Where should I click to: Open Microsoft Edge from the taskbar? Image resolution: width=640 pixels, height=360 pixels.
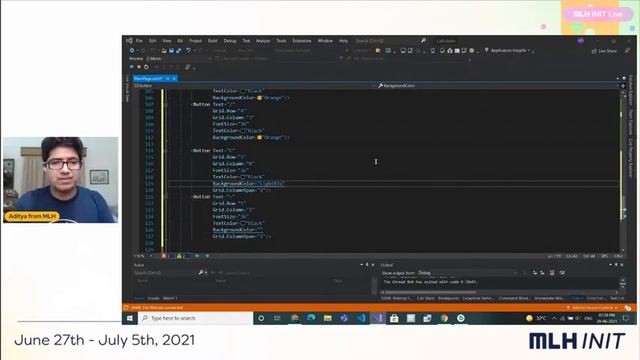click(x=311, y=318)
